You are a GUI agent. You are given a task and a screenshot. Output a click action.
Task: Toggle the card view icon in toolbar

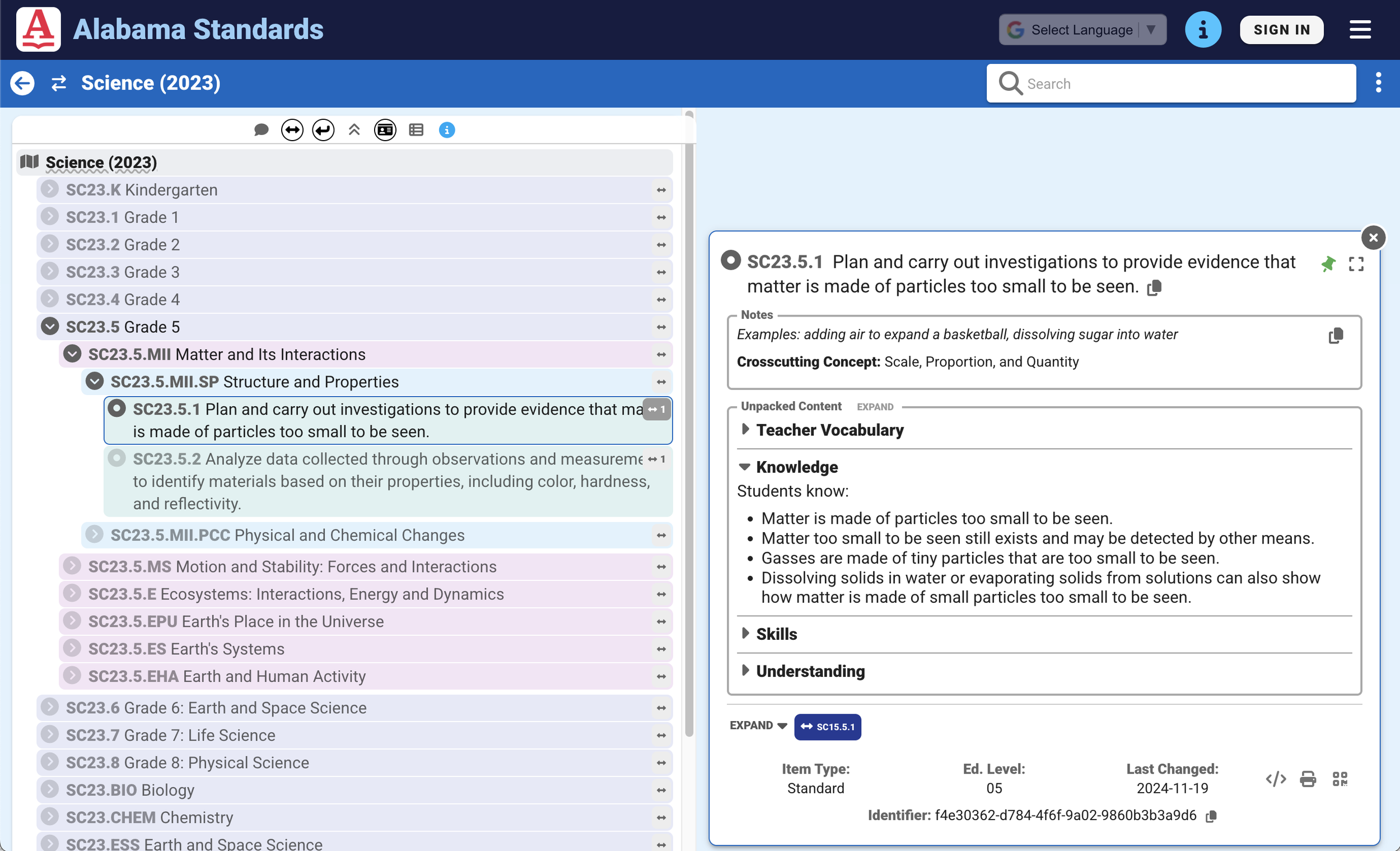385,130
